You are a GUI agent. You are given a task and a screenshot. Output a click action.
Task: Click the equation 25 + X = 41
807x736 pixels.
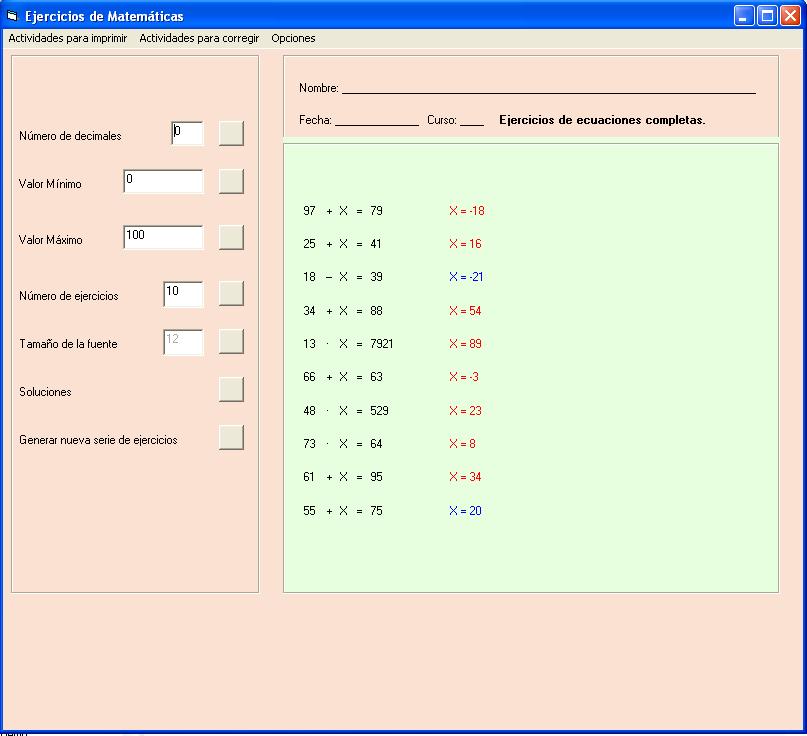pos(342,243)
